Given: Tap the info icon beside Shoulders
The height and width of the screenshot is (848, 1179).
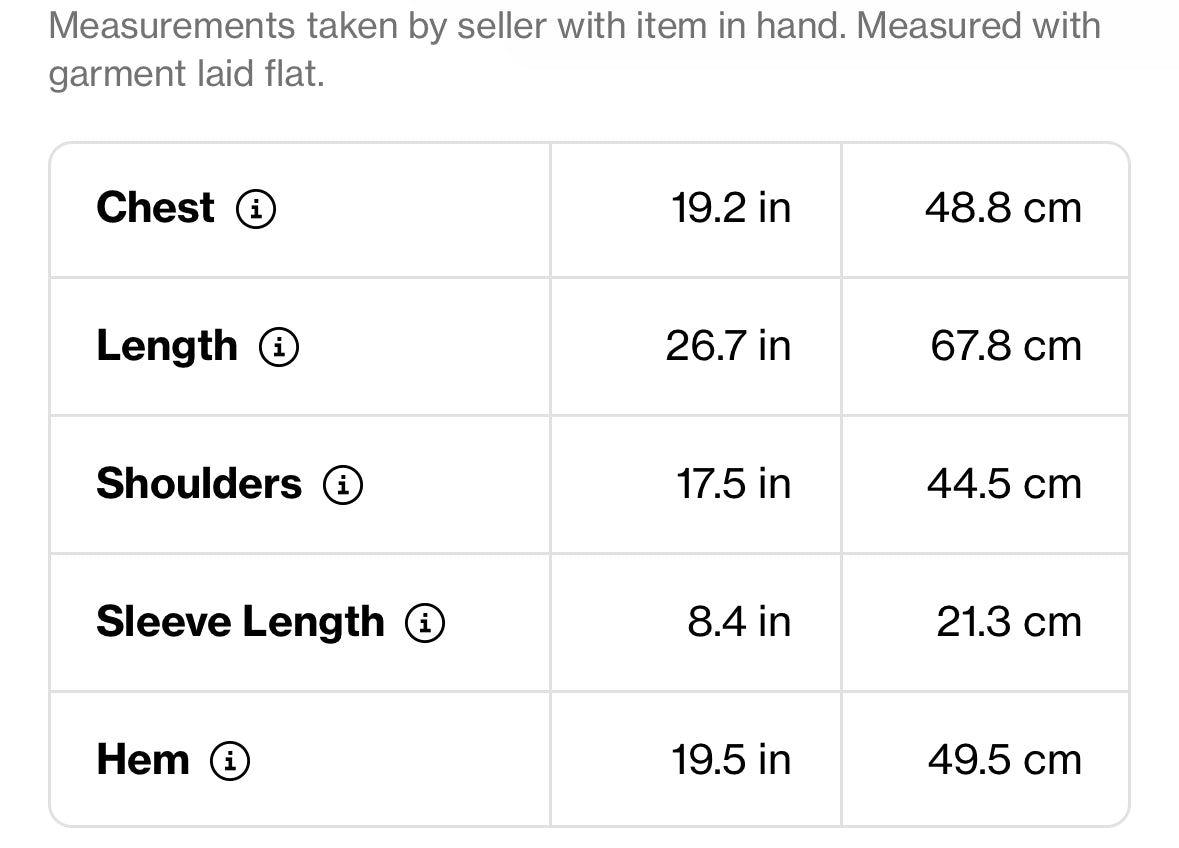Looking at the screenshot, I should [343, 485].
